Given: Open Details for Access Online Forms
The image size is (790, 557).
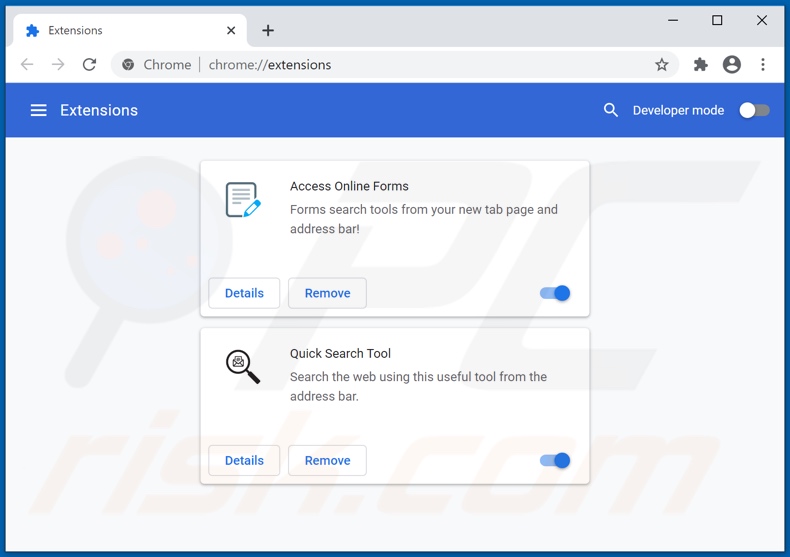Looking at the screenshot, I should pos(244,293).
